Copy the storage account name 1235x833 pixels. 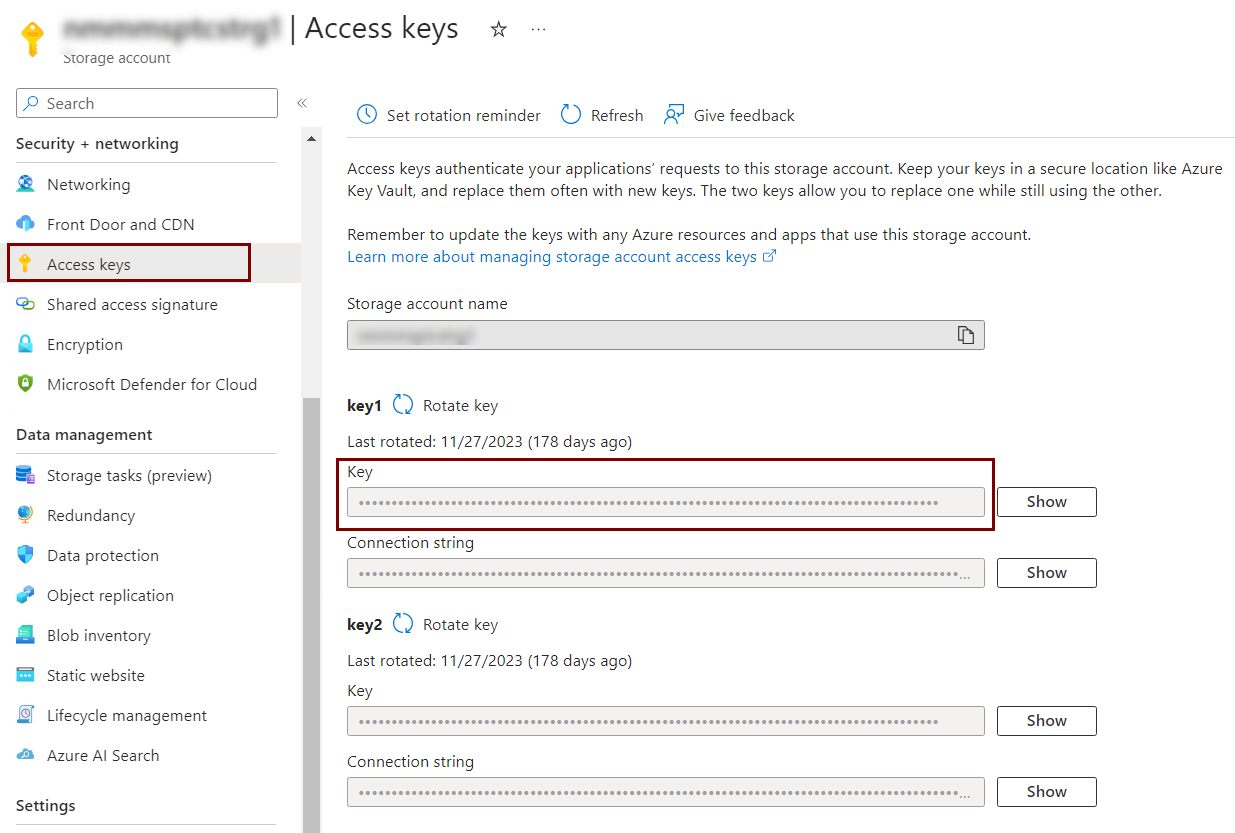click(x=965, y=335)
